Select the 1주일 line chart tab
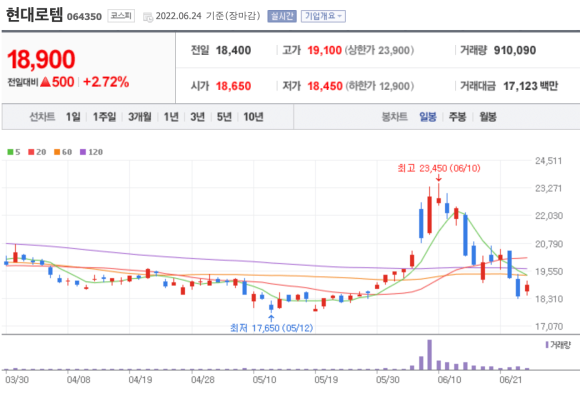Screen dimensions: 580x393 click(104, 117)
